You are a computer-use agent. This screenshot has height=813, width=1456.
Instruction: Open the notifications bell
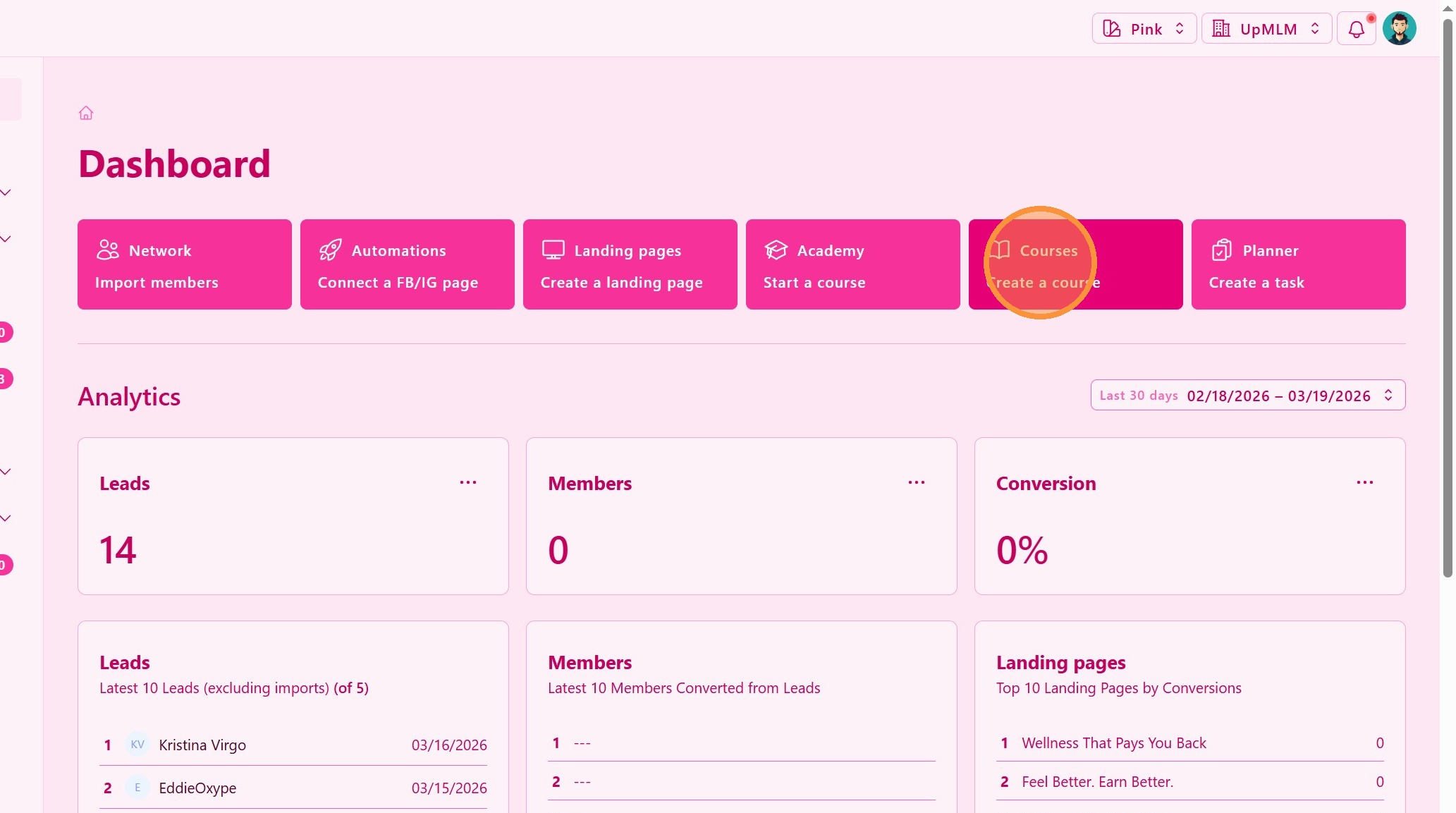[1356, 29]
